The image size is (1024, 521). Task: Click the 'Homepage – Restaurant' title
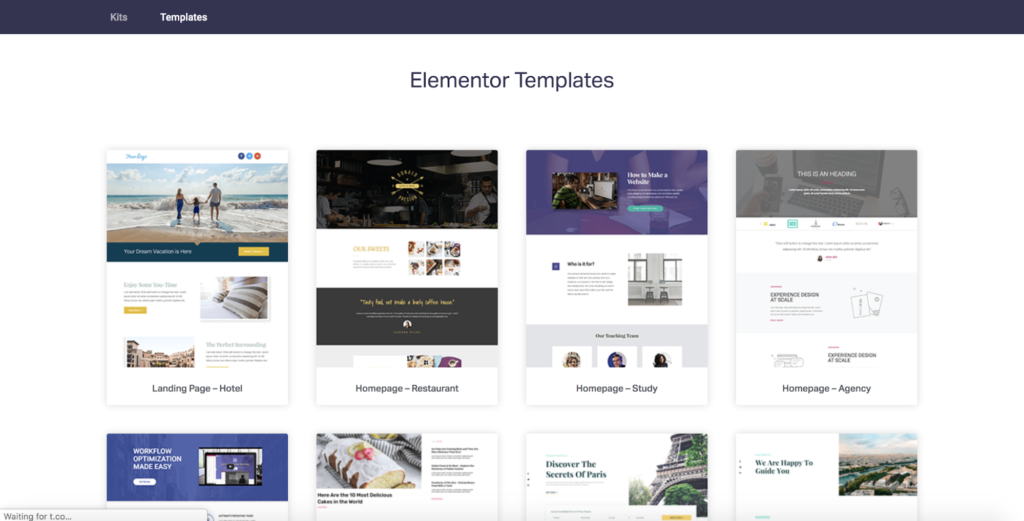coord(407,388)
